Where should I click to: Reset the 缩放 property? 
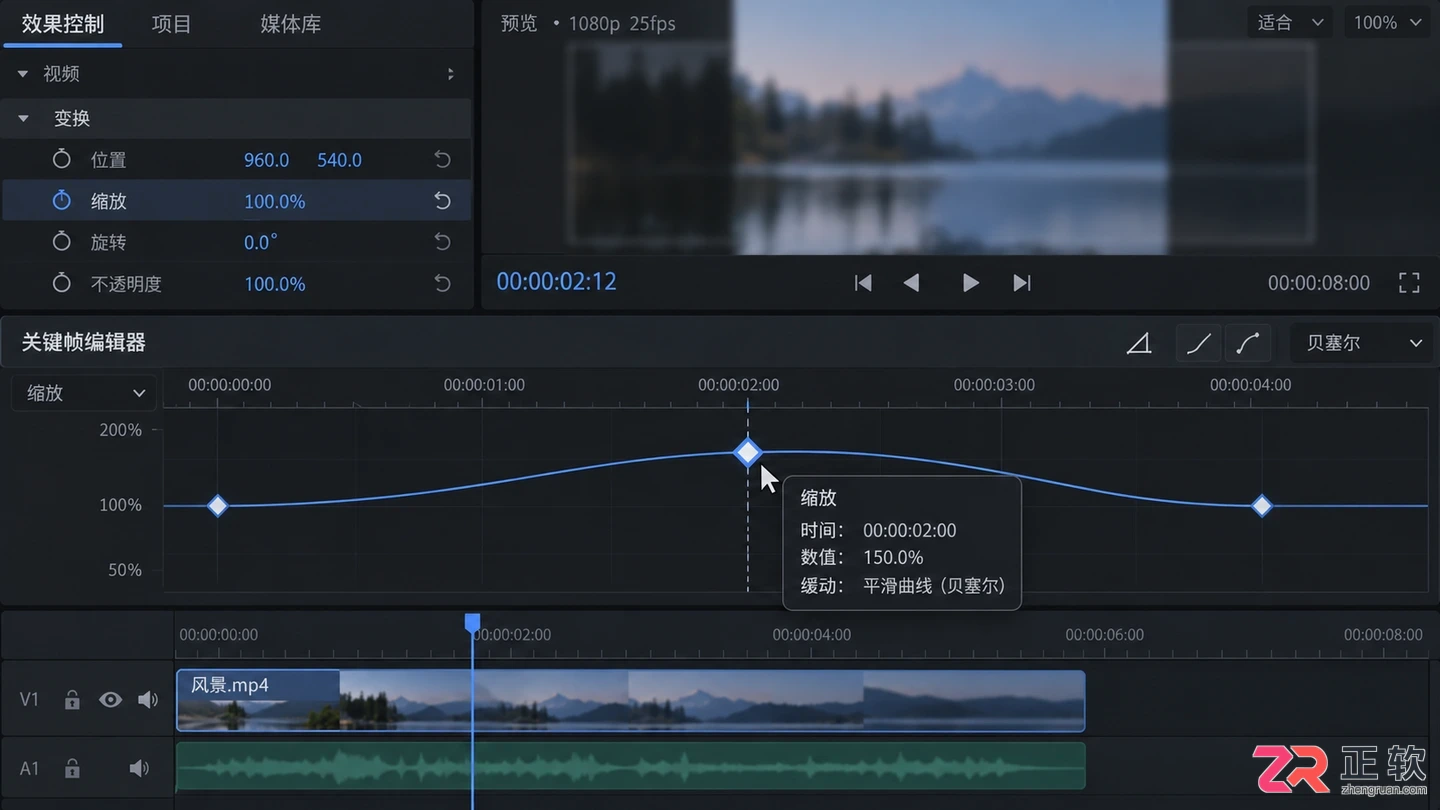tap(442, 201)
